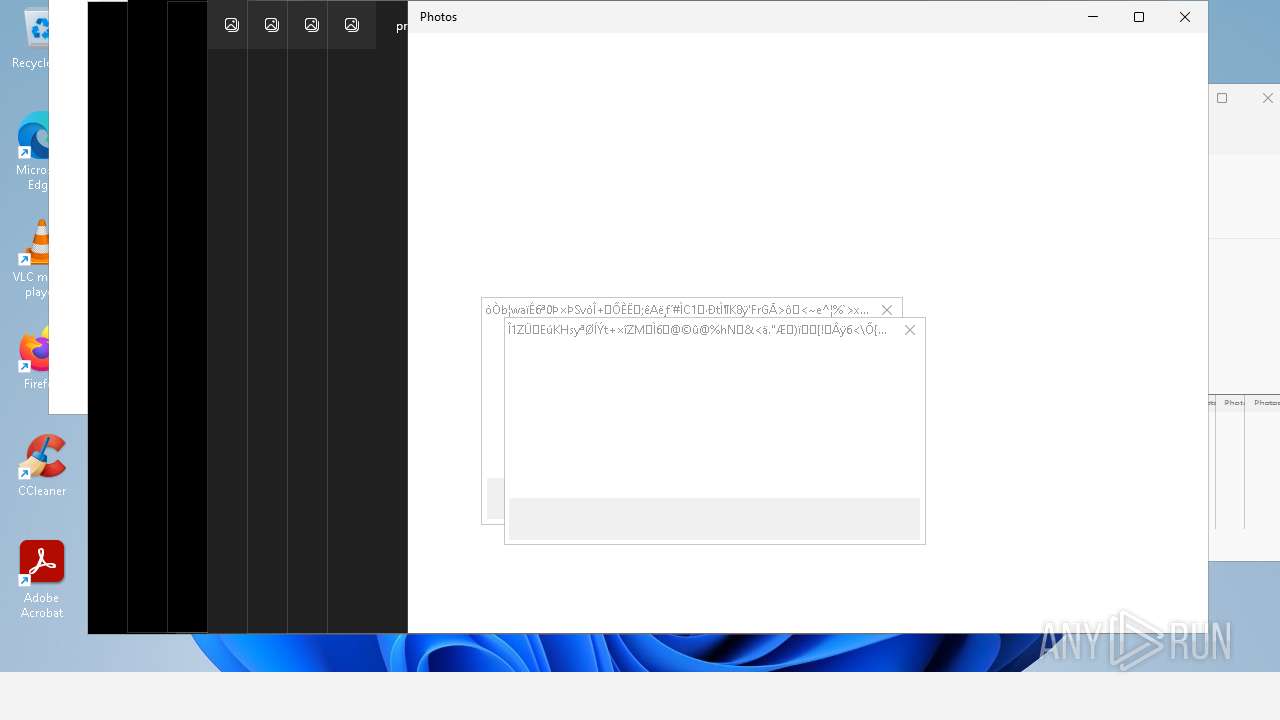Click the Photos title text
Image resolution: width=1280 pixels, height=720 pixels.
coord(438,17)
